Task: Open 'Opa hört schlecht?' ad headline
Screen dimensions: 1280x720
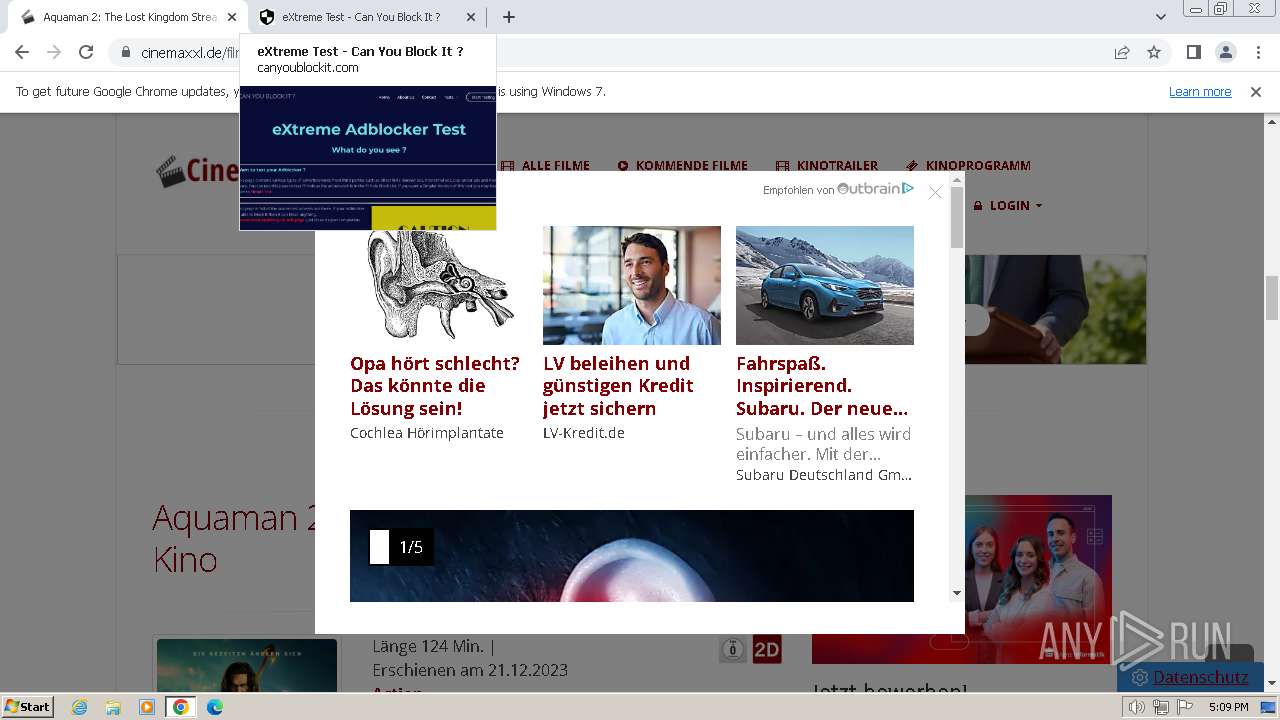Action: pyautogui.click(x=435, y=386)
